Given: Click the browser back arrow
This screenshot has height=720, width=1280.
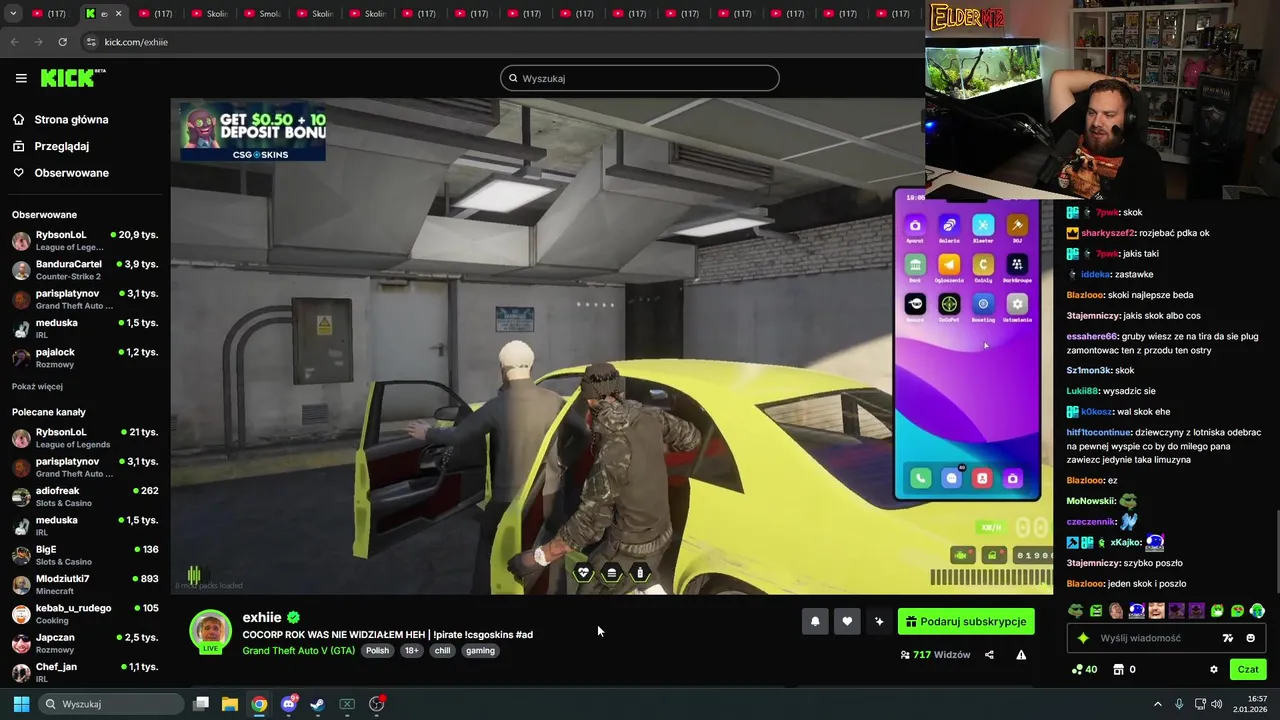Looking at the screenshot, I should point(15,42).
